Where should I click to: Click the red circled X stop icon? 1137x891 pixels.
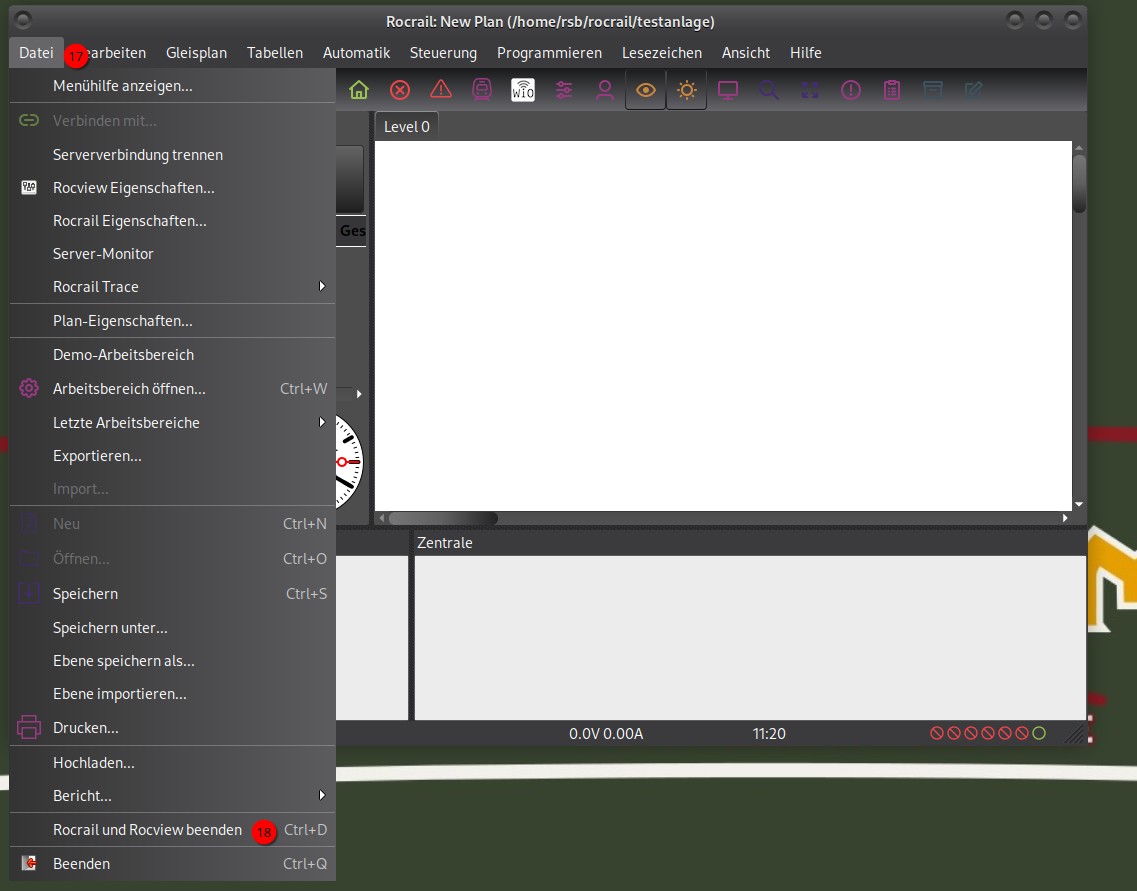(x=400, y=90)
